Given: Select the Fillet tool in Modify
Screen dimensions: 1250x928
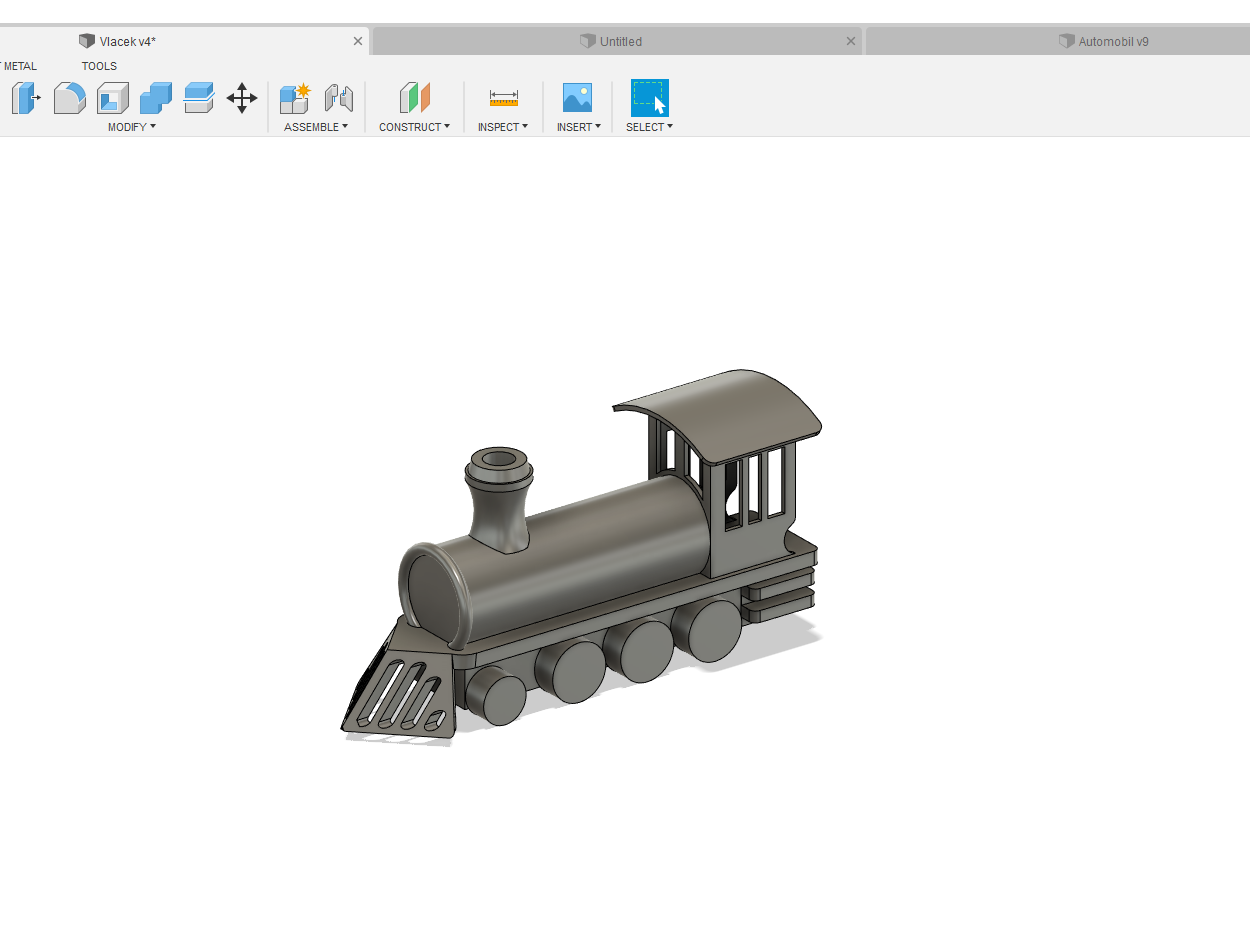Looking at the screenshot, I should [x=69, y=98].
